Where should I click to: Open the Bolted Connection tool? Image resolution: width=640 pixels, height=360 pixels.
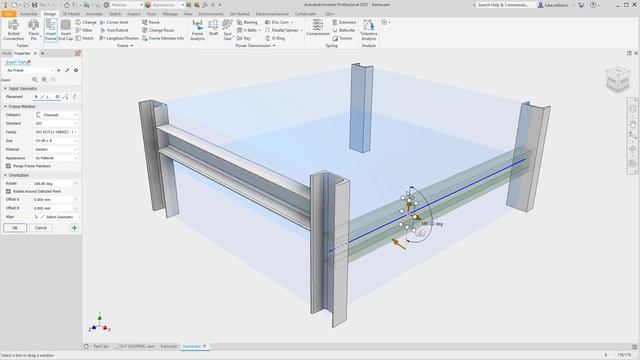(13, 30)
